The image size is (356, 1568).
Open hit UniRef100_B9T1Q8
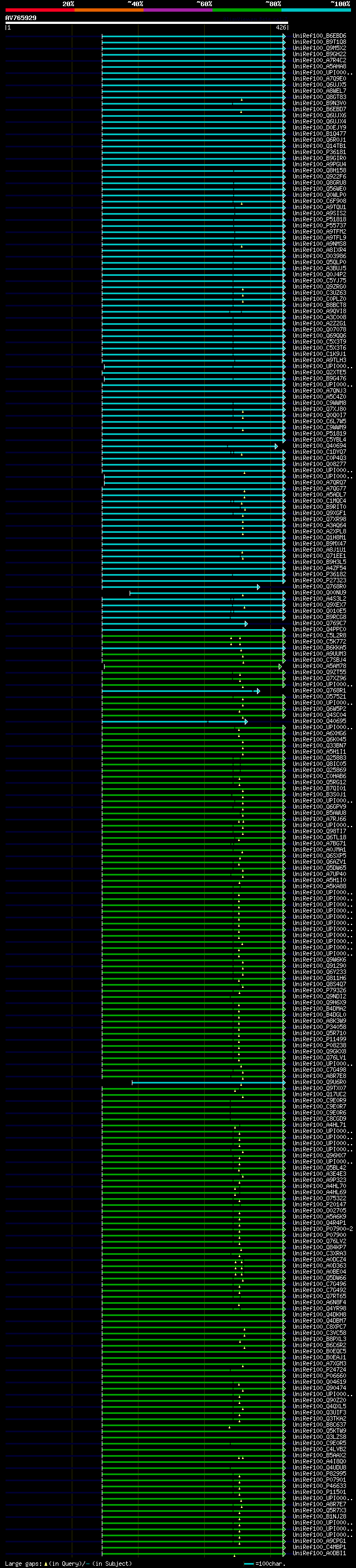pos(319,42)
